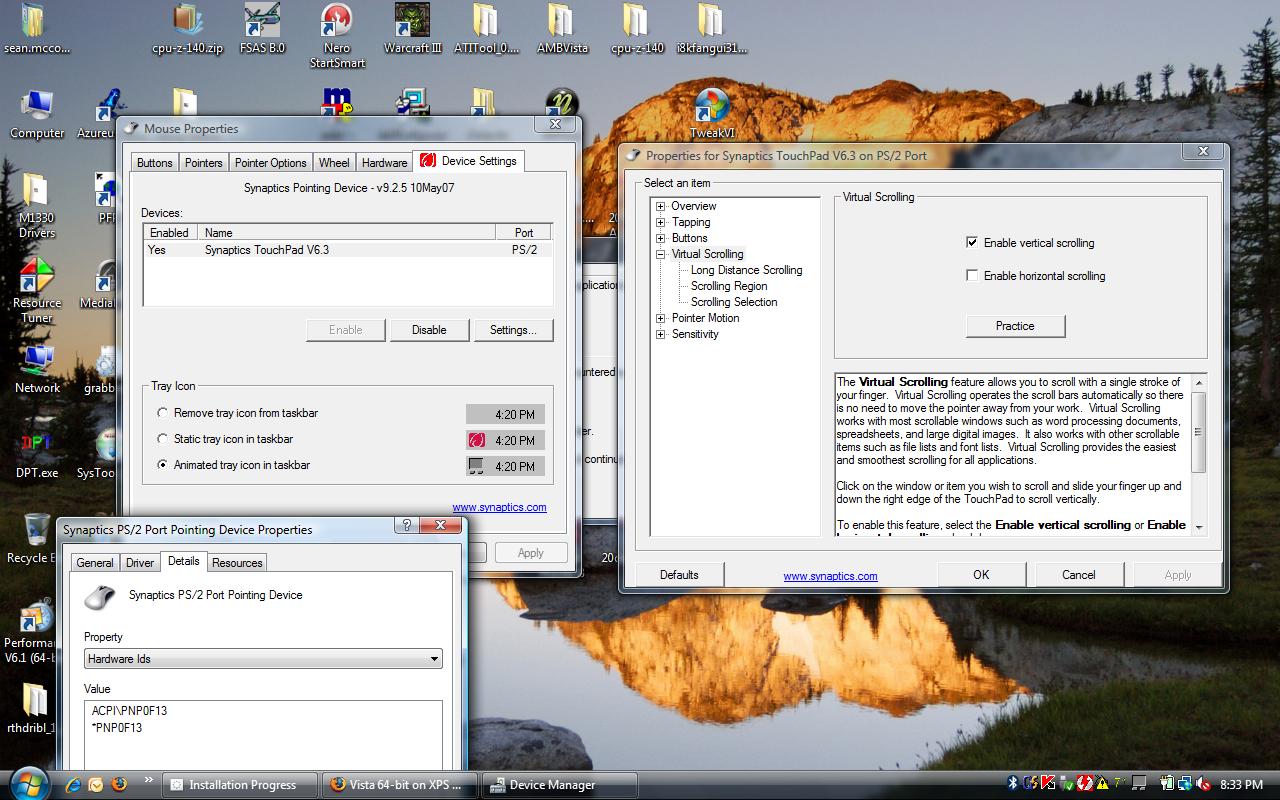Expand the Buttons node in Synaptics tree
1280x800 pixels.
661,239
